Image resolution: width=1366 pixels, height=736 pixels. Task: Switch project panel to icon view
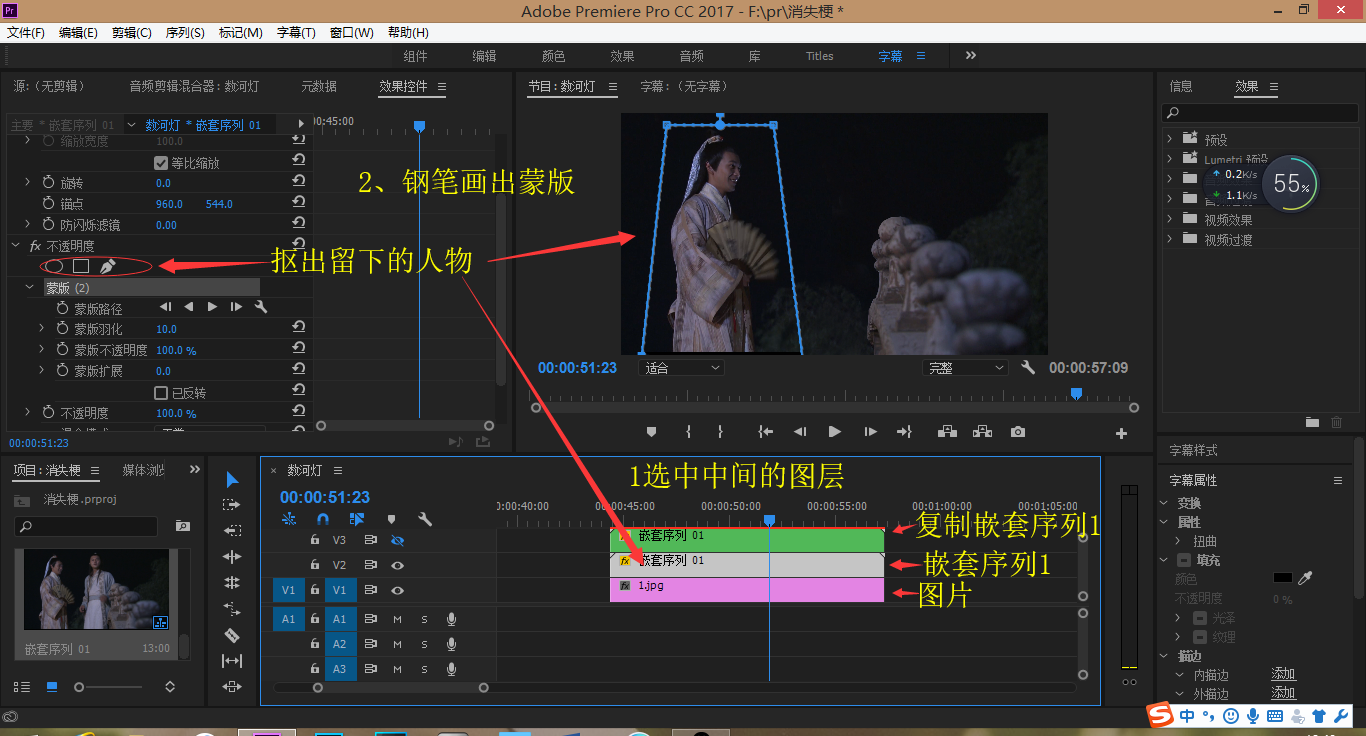(52, 687)
